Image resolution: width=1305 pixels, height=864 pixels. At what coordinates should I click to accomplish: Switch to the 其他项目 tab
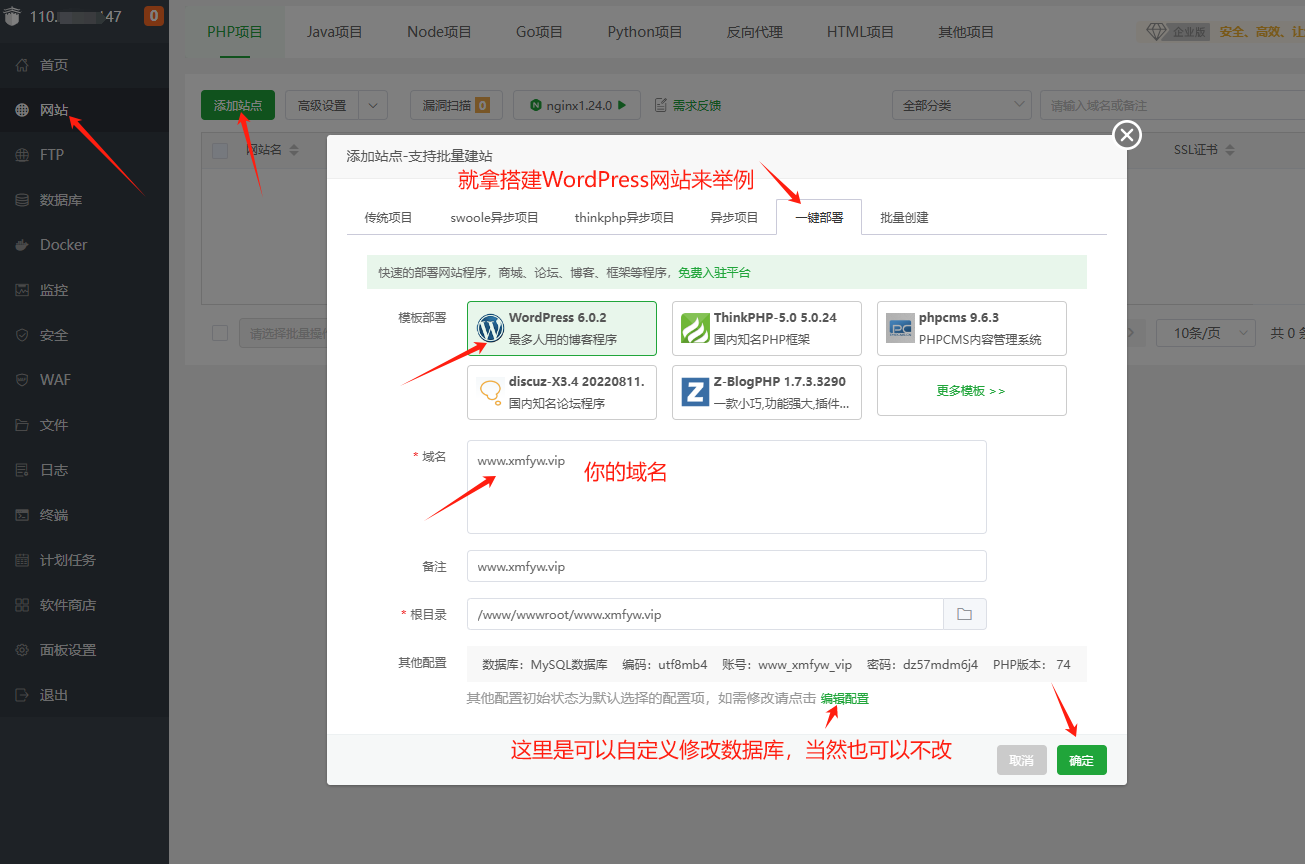(966, 32)
